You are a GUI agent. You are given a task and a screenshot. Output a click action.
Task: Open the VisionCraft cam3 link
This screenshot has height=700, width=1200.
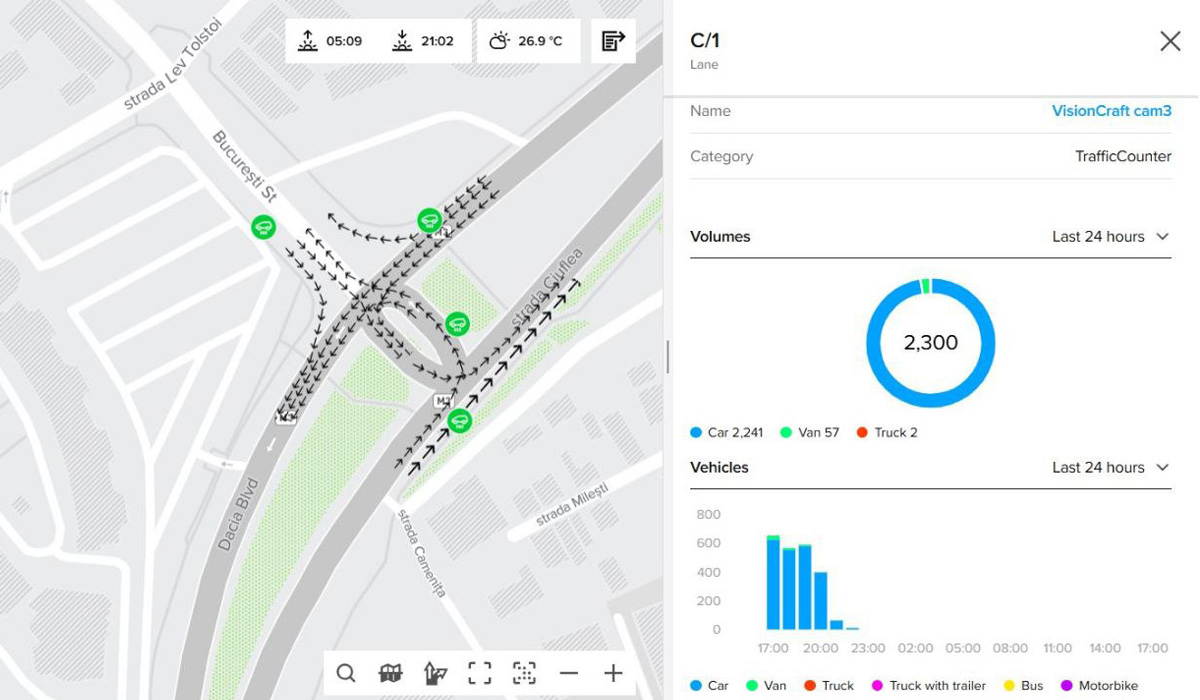pyautogui.click(x=1111, y=111)
